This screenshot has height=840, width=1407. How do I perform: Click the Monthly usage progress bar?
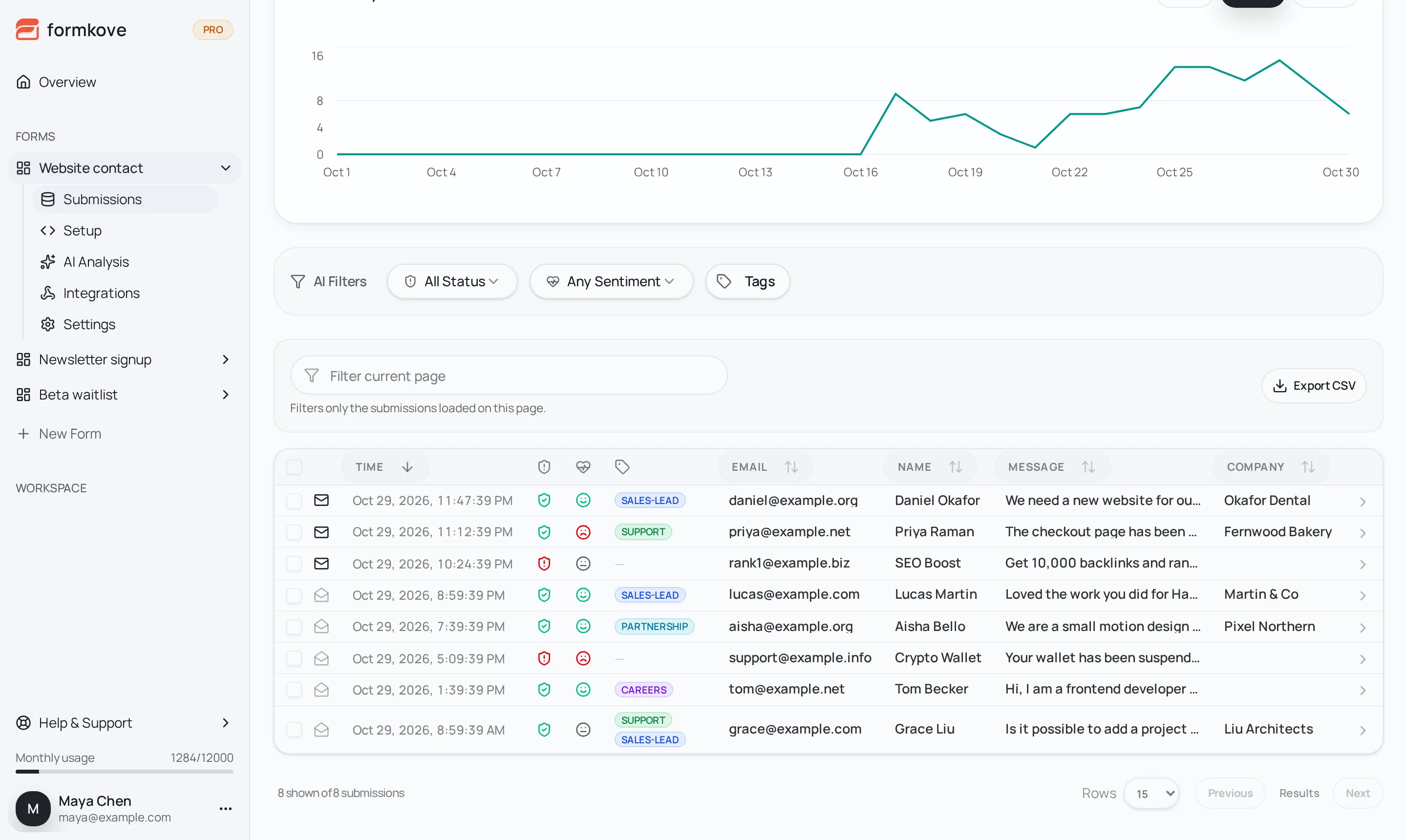pos(125,772)
